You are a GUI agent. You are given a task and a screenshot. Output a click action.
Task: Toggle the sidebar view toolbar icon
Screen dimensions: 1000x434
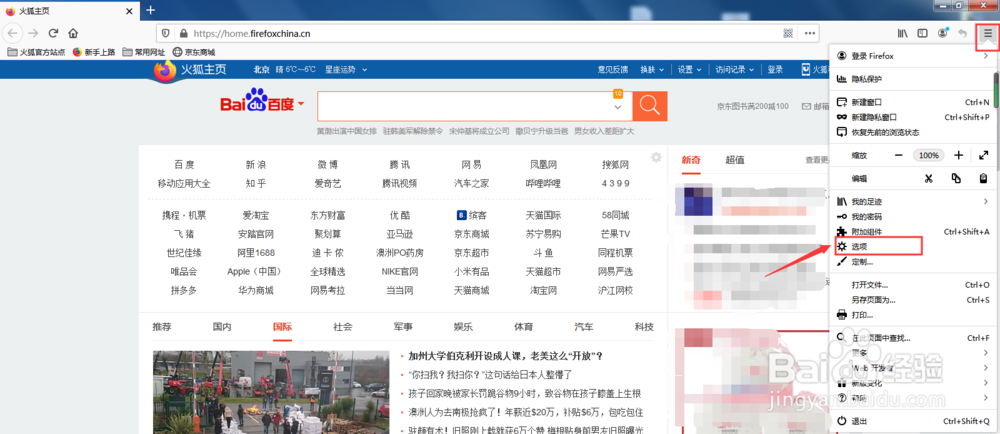click(x=922, y=33)
